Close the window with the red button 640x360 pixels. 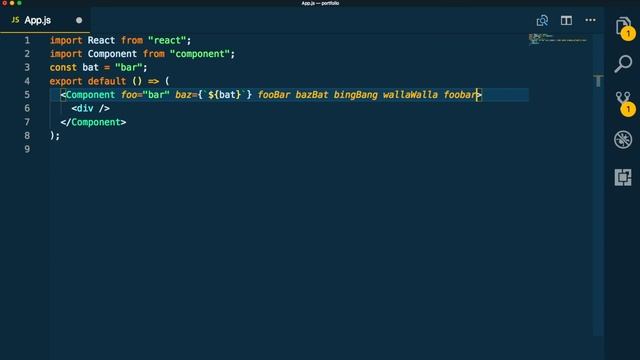[4, 3]
